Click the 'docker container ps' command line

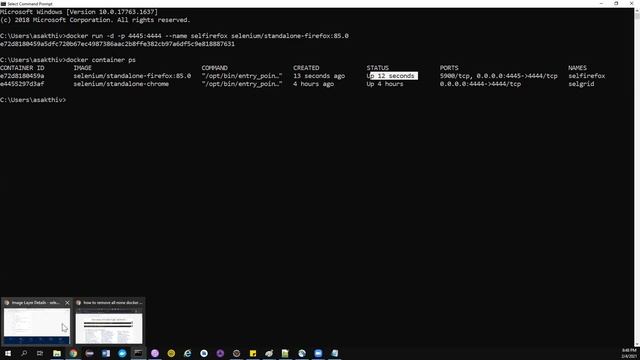68,60
